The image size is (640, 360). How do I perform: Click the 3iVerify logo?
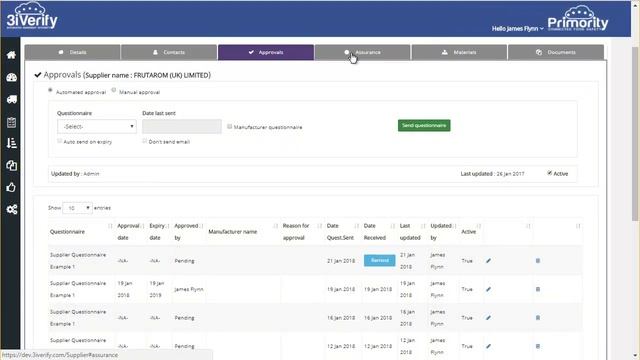coord(32,16)
